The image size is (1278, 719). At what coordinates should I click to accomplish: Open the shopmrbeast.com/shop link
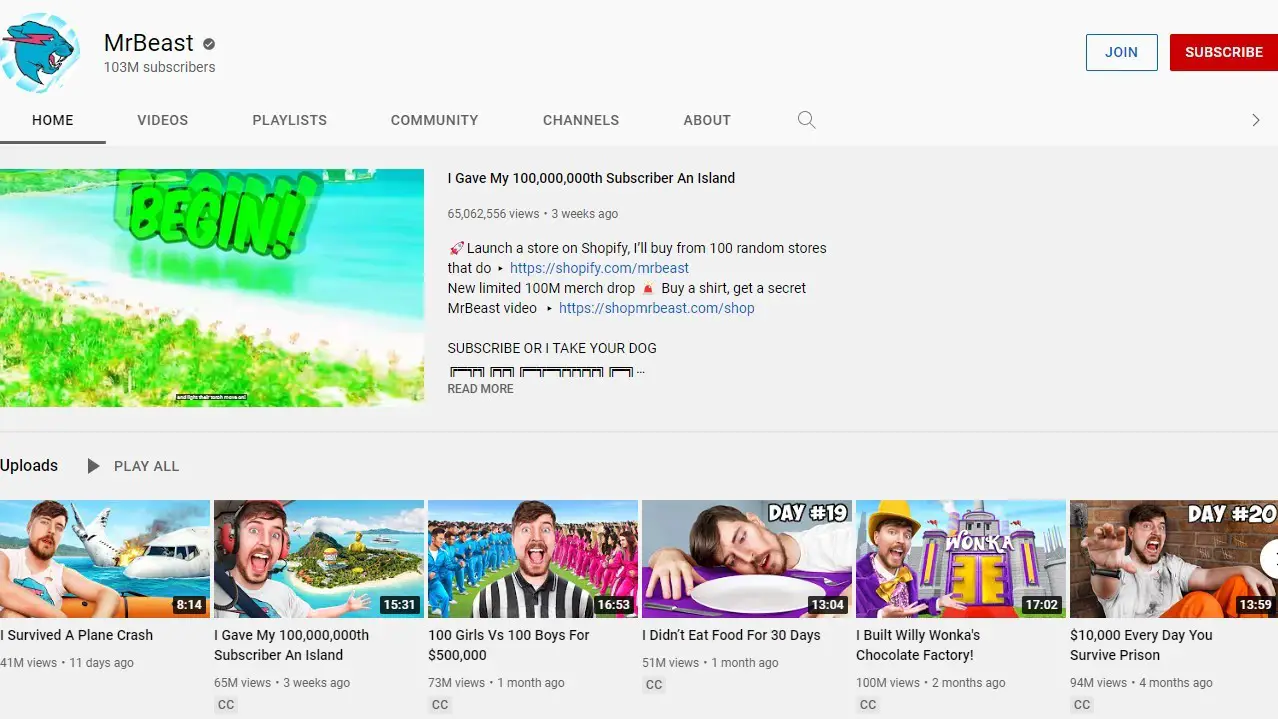tap(657, 308)
